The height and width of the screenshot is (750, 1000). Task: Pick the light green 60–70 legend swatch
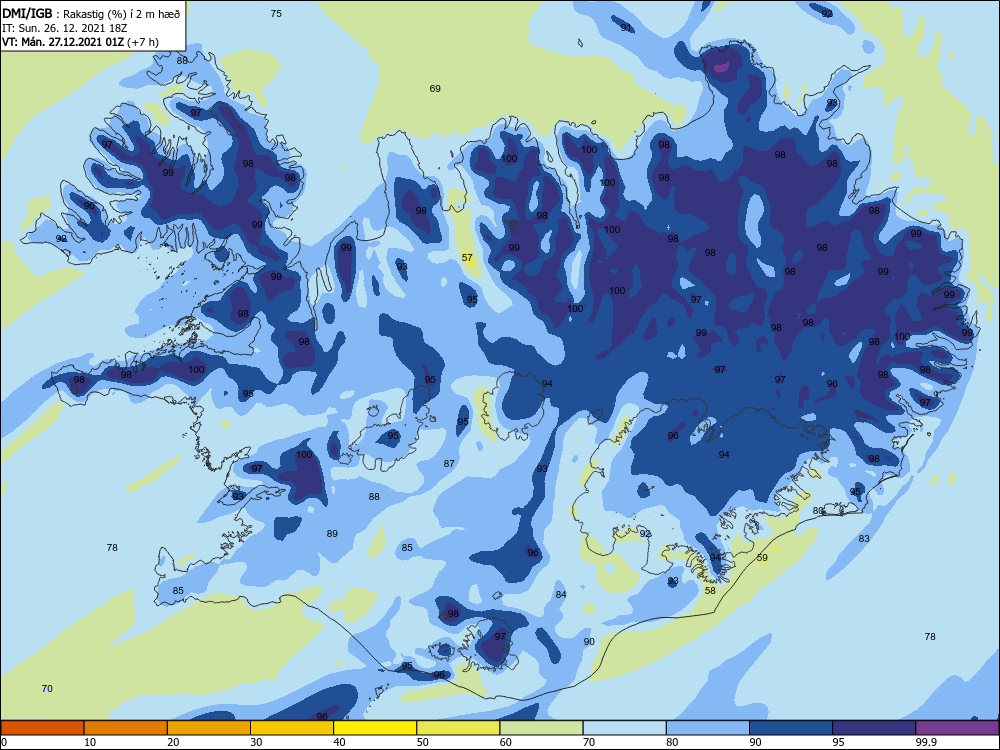[541, 728]
